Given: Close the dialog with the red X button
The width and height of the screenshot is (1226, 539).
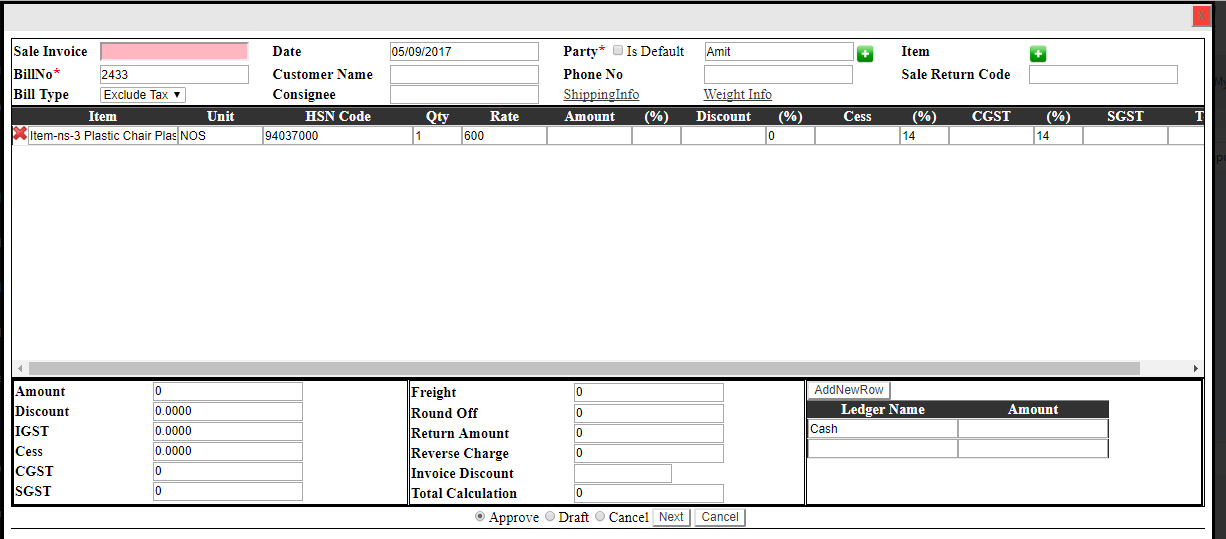Looking at the screenshot, I should coord(1201,16).
